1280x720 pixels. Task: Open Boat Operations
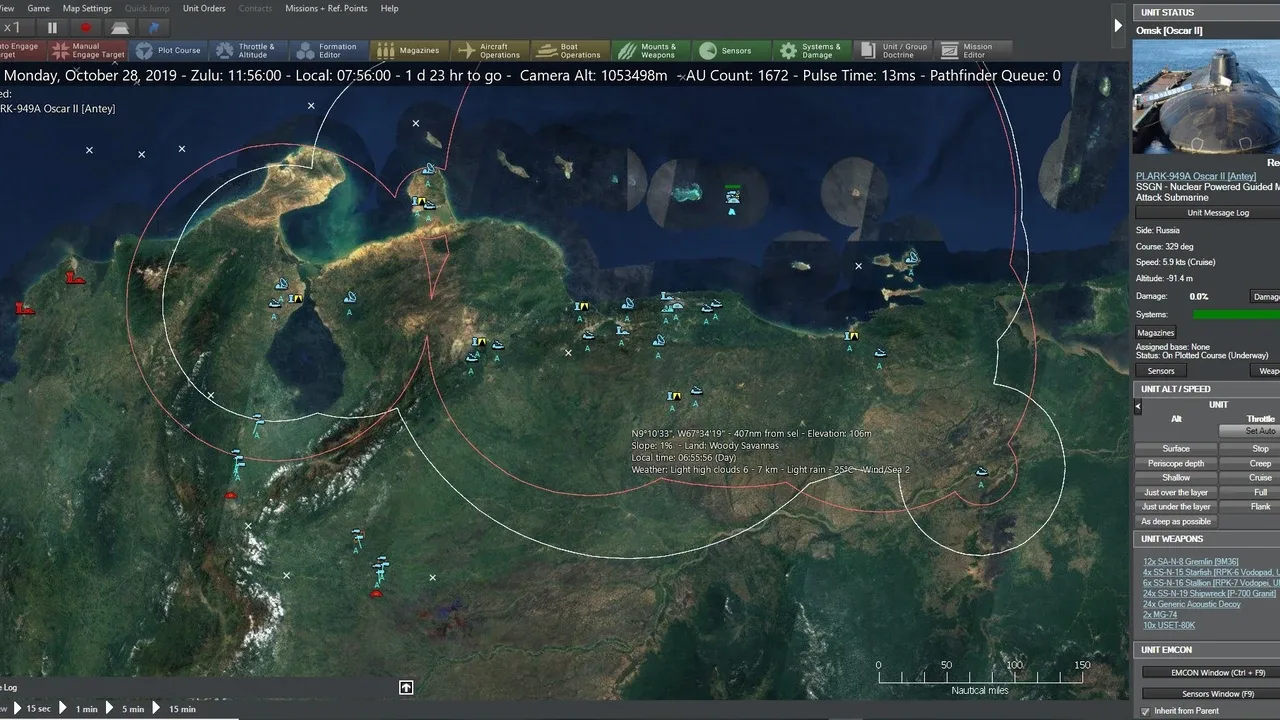click(568, 50)
